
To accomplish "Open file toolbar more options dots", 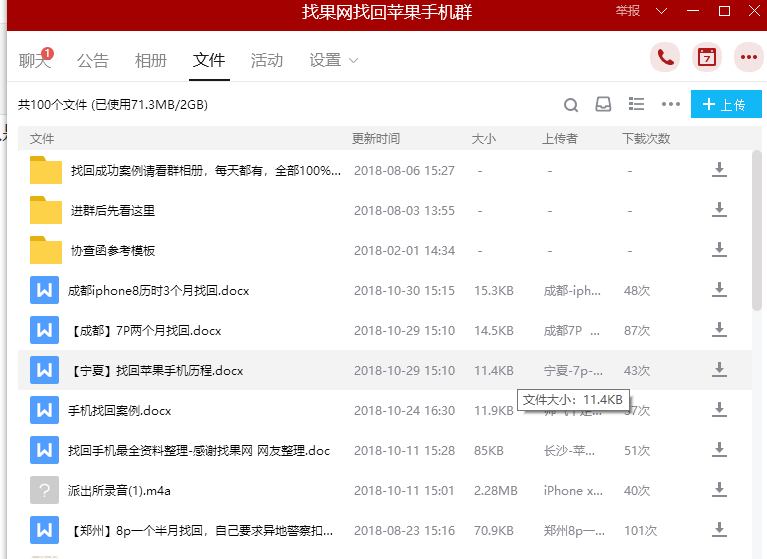I will point(671,104).
